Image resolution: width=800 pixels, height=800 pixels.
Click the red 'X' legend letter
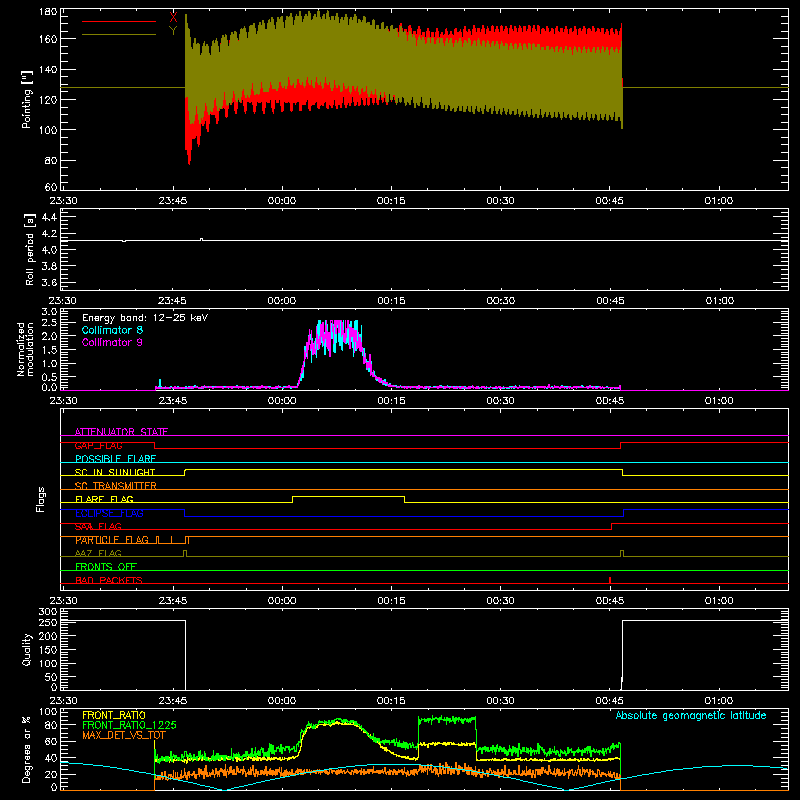(173, 18)
